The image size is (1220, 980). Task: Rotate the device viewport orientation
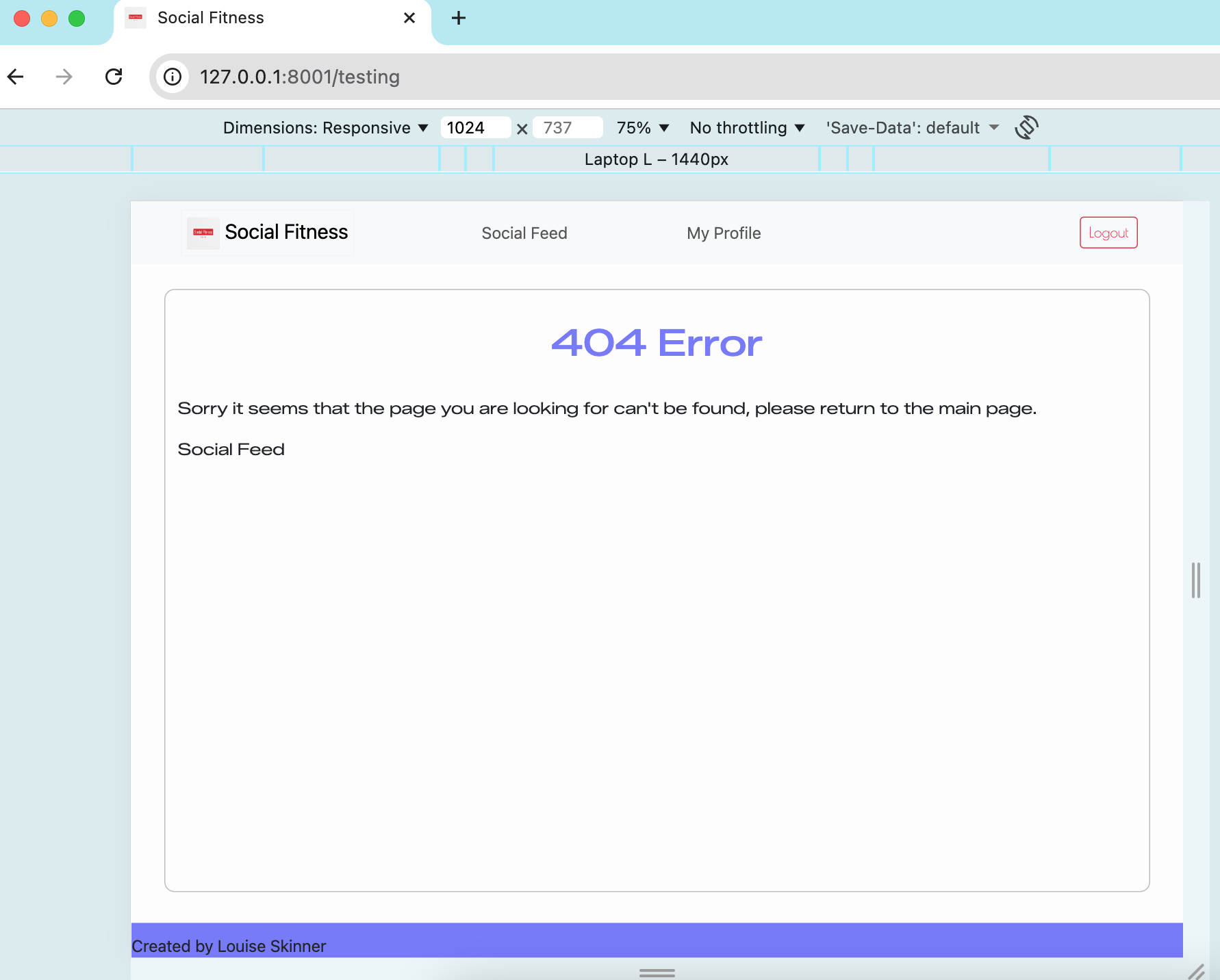1027,127
